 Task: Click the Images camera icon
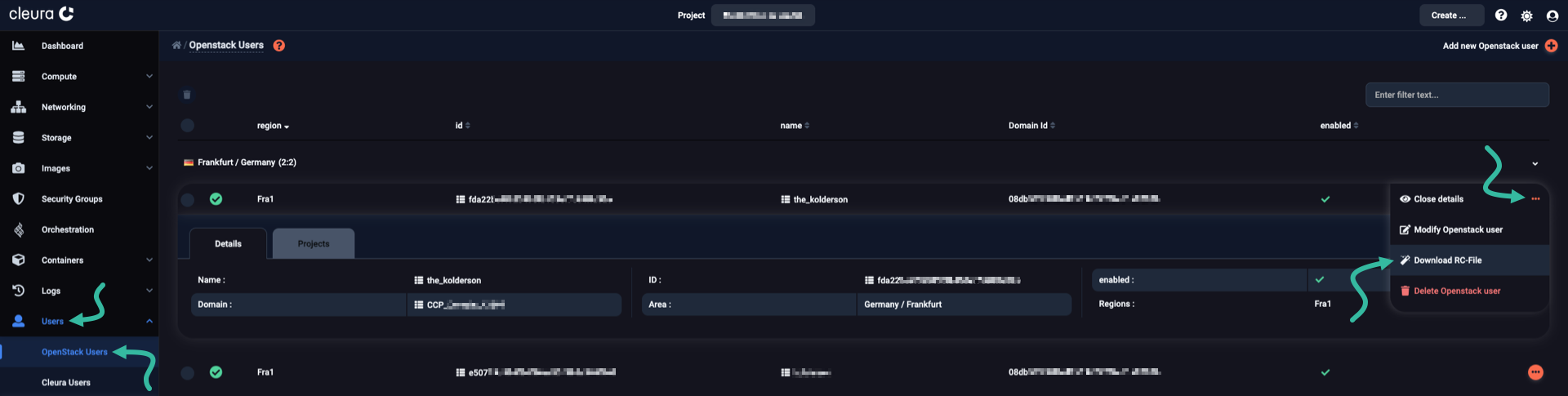(x=18, y=168)
